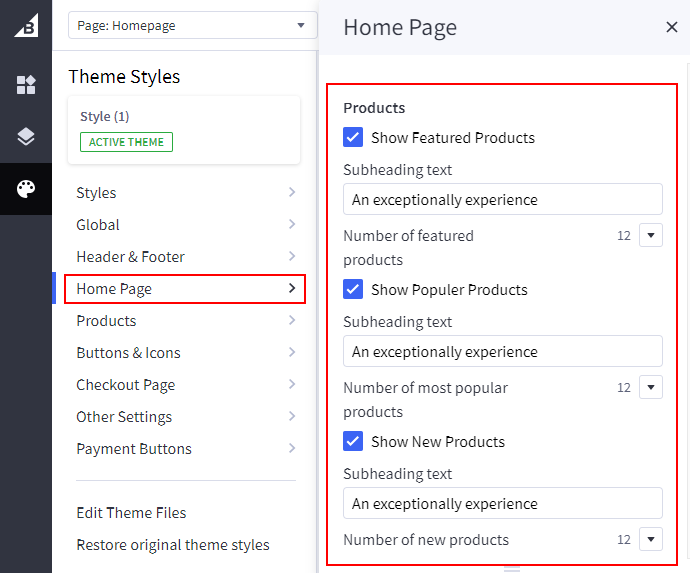The height and width of the screenshot is (573, 690).
Task: Close the Home Page settings panel
Action: pyautogui.click(x=672, y=27)
